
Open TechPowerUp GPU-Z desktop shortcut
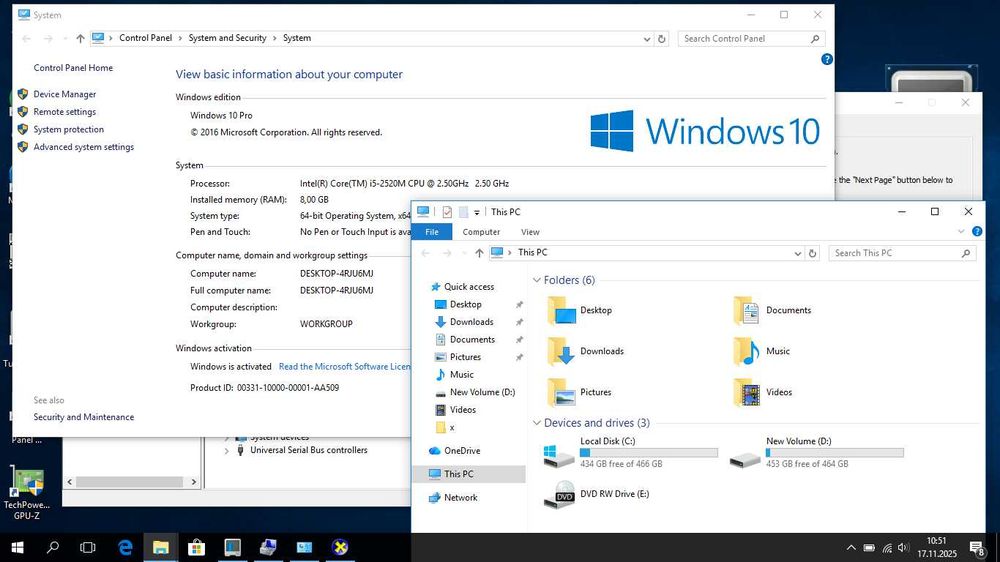tap(27, 492)
